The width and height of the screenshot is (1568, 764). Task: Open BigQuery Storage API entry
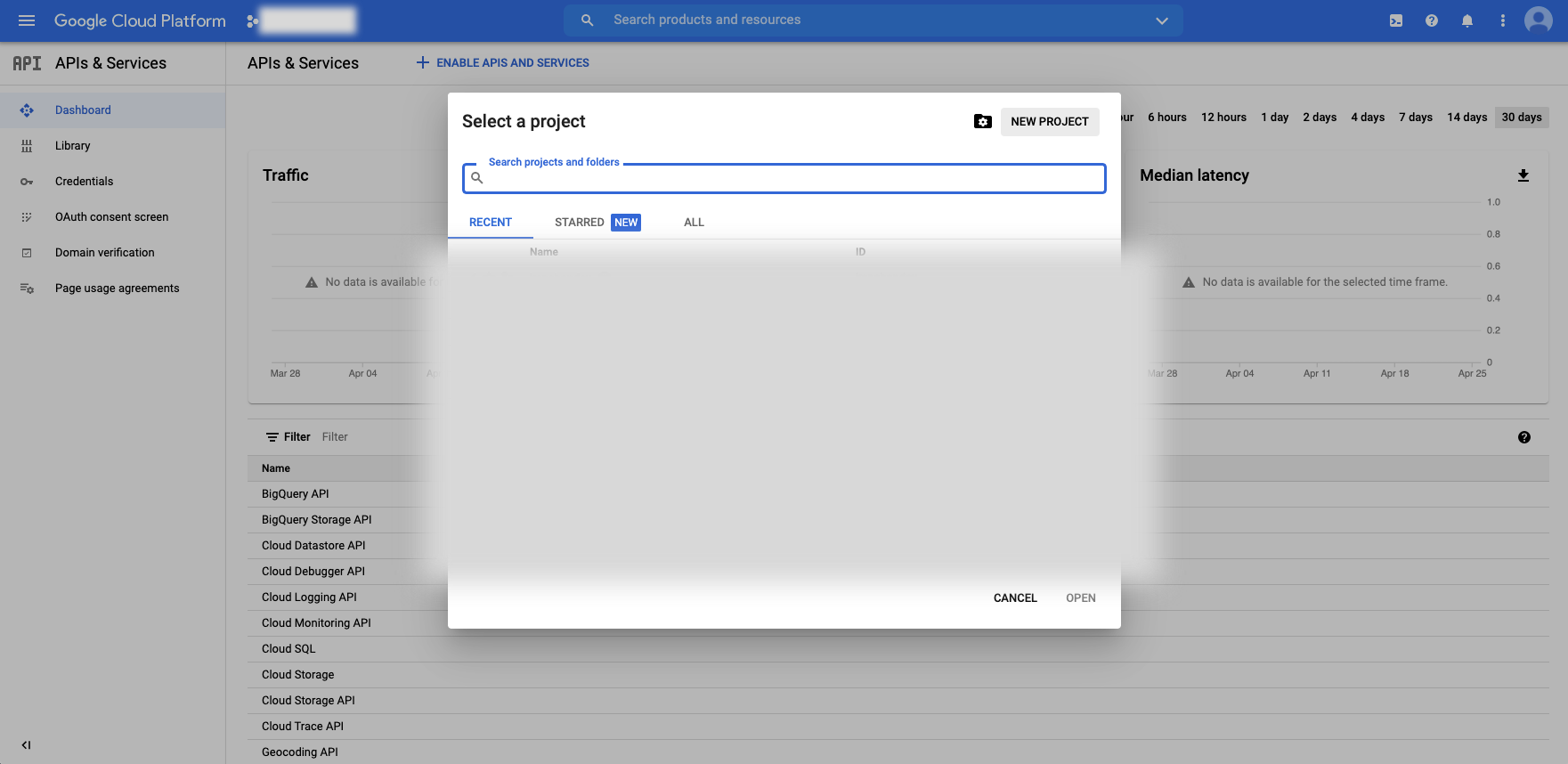click(317, 520)
